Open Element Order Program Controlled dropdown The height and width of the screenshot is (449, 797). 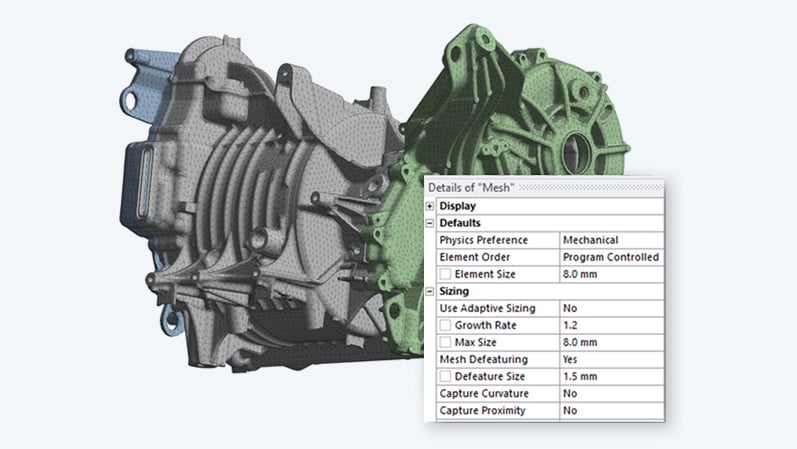(611, 257)
